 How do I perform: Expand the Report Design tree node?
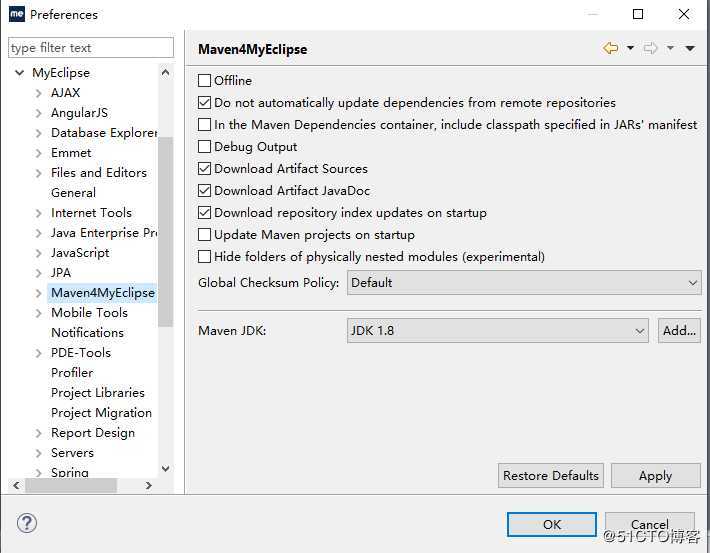tap(38, 433)
